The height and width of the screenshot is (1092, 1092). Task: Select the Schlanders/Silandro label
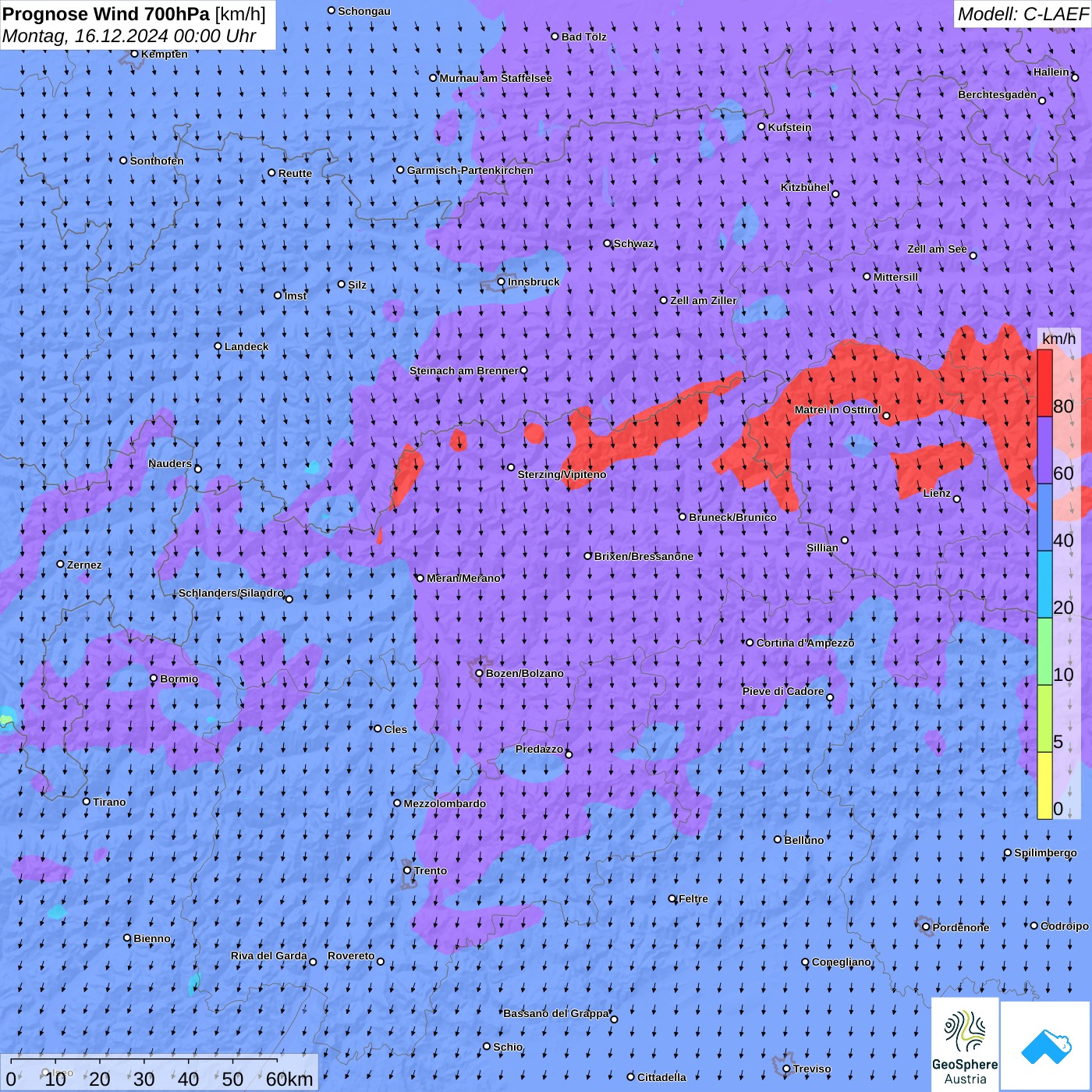point(231,593)
